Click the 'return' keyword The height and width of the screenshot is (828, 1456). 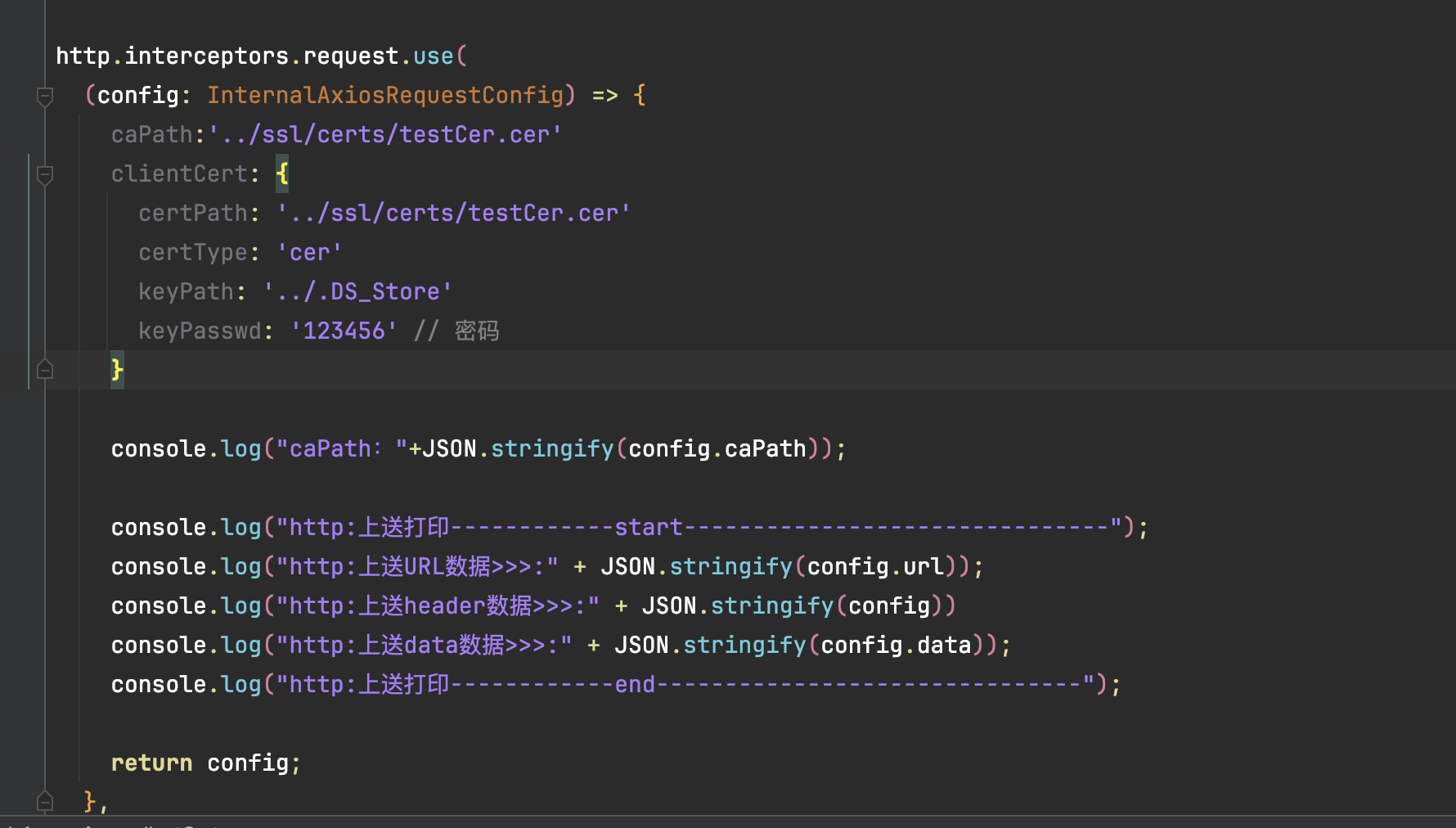tap(152, 763)
